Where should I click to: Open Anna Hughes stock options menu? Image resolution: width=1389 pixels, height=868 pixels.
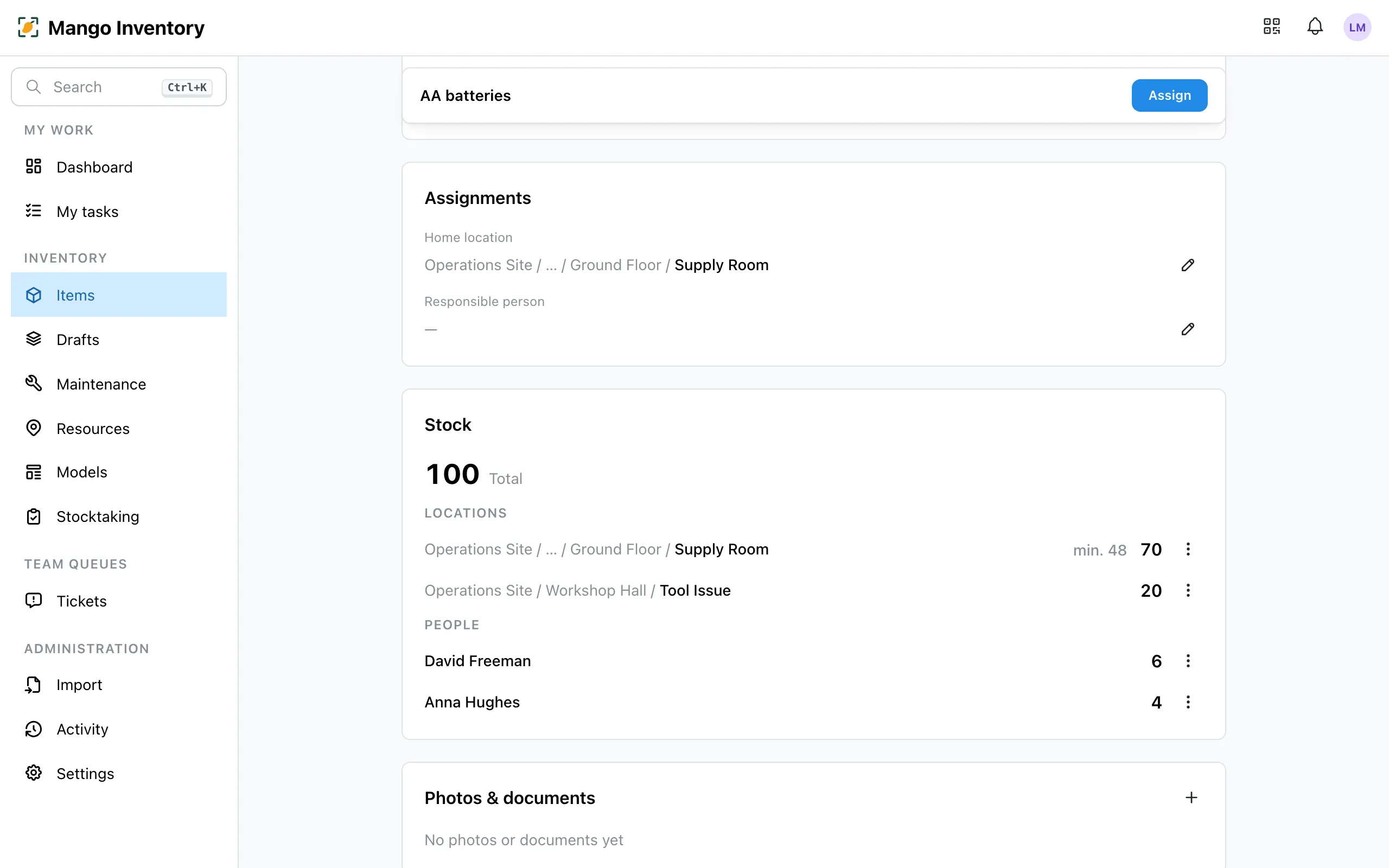[1188, 702]
